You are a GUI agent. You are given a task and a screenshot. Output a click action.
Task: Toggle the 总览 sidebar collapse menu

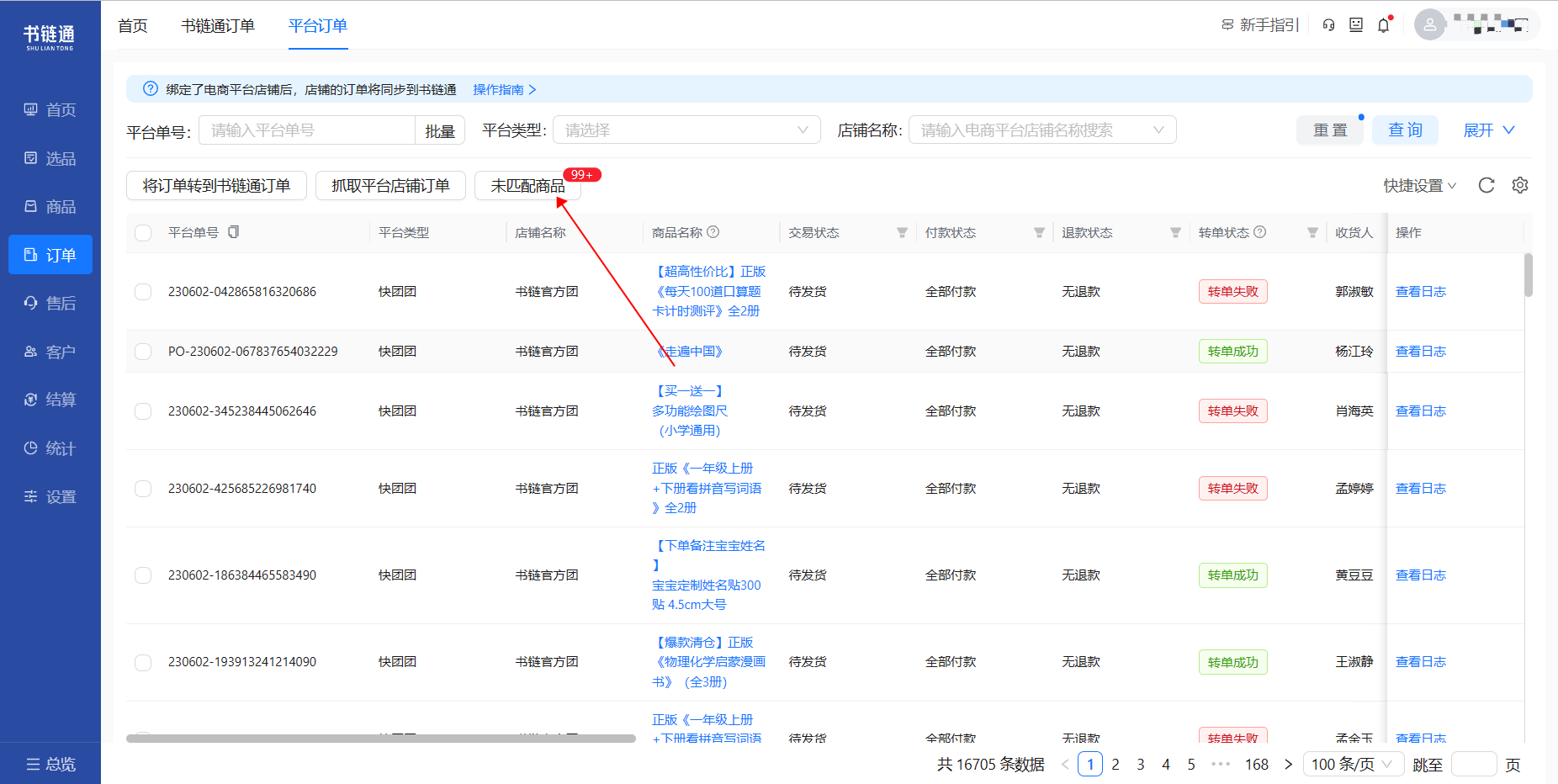(x=50, y=764)
